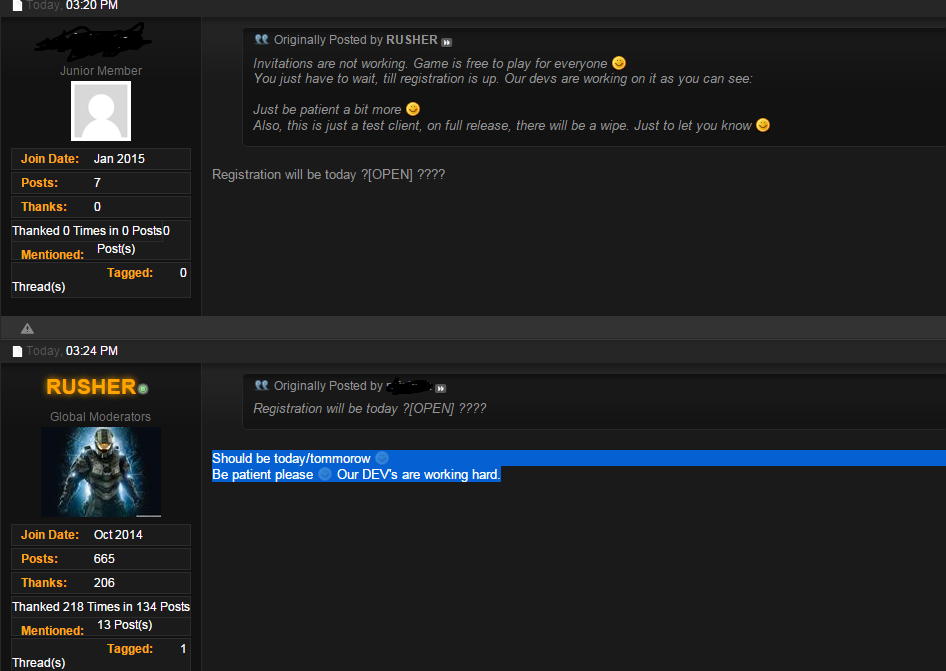
Task: Click the report post warning triangle icon
Action: (27, 328)
